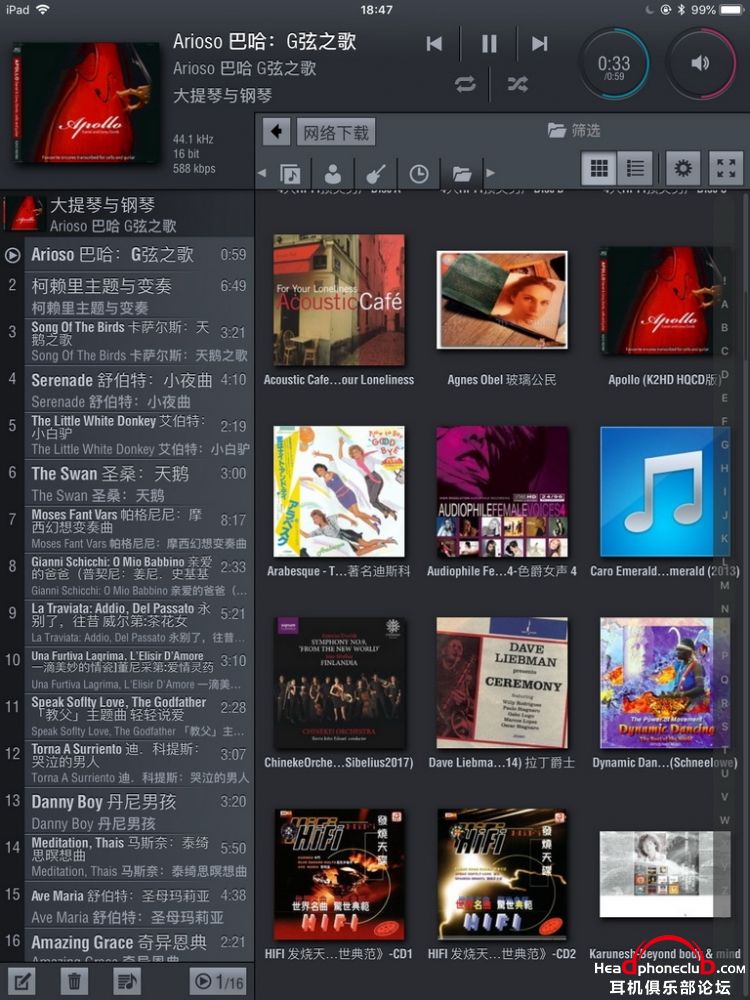The height and width of the screenshot is (1000, 750).
Task: Open the now playing Apollo album cover
Action: 85,102
